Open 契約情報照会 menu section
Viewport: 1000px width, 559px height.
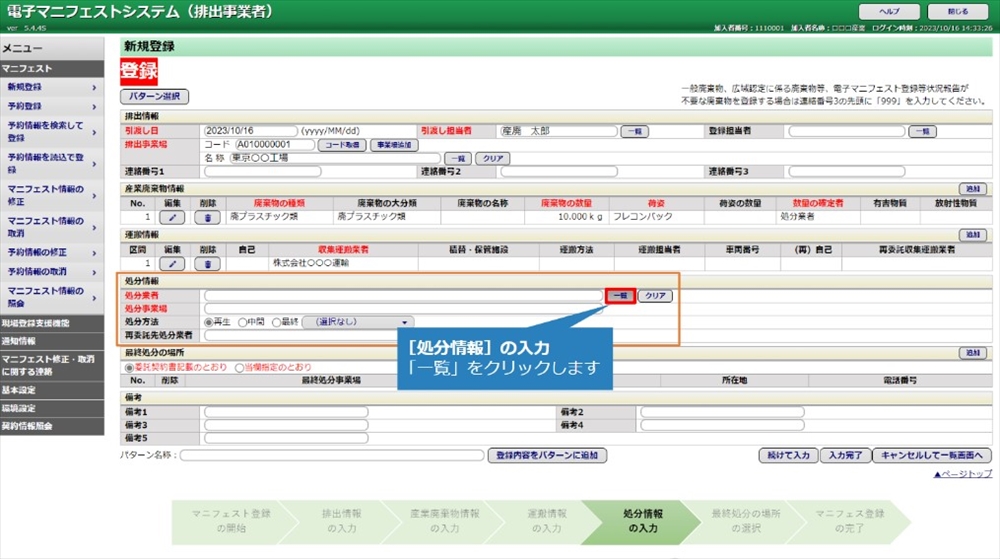[x=52, y=426]
